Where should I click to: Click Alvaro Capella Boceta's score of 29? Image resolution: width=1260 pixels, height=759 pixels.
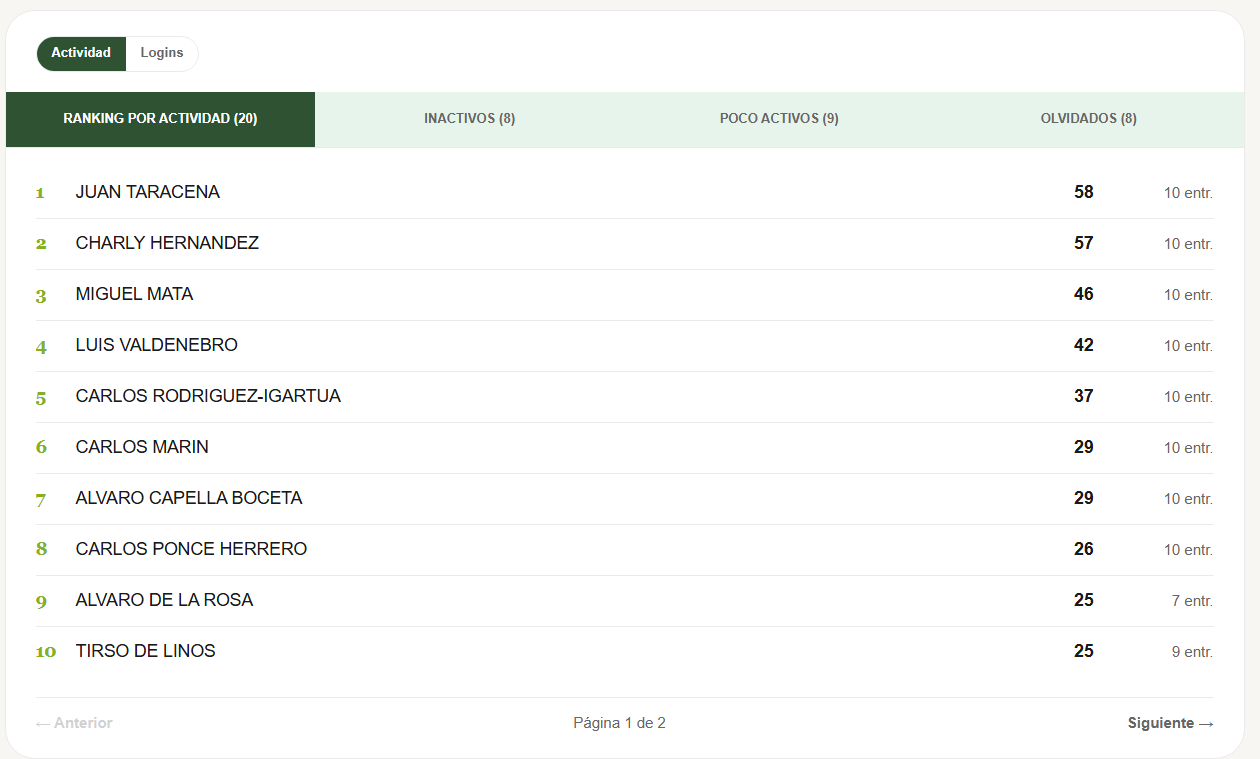1084,498
